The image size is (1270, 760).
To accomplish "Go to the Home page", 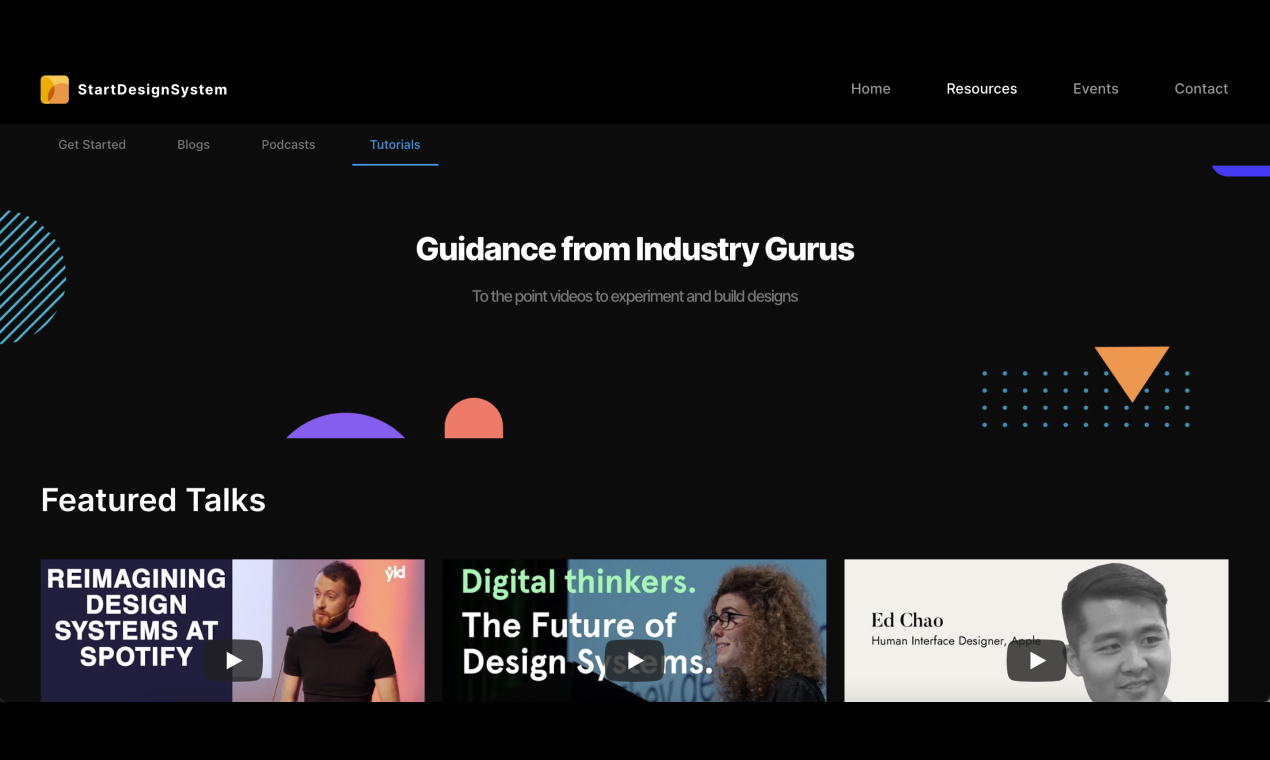I will [x=870, y=89].
